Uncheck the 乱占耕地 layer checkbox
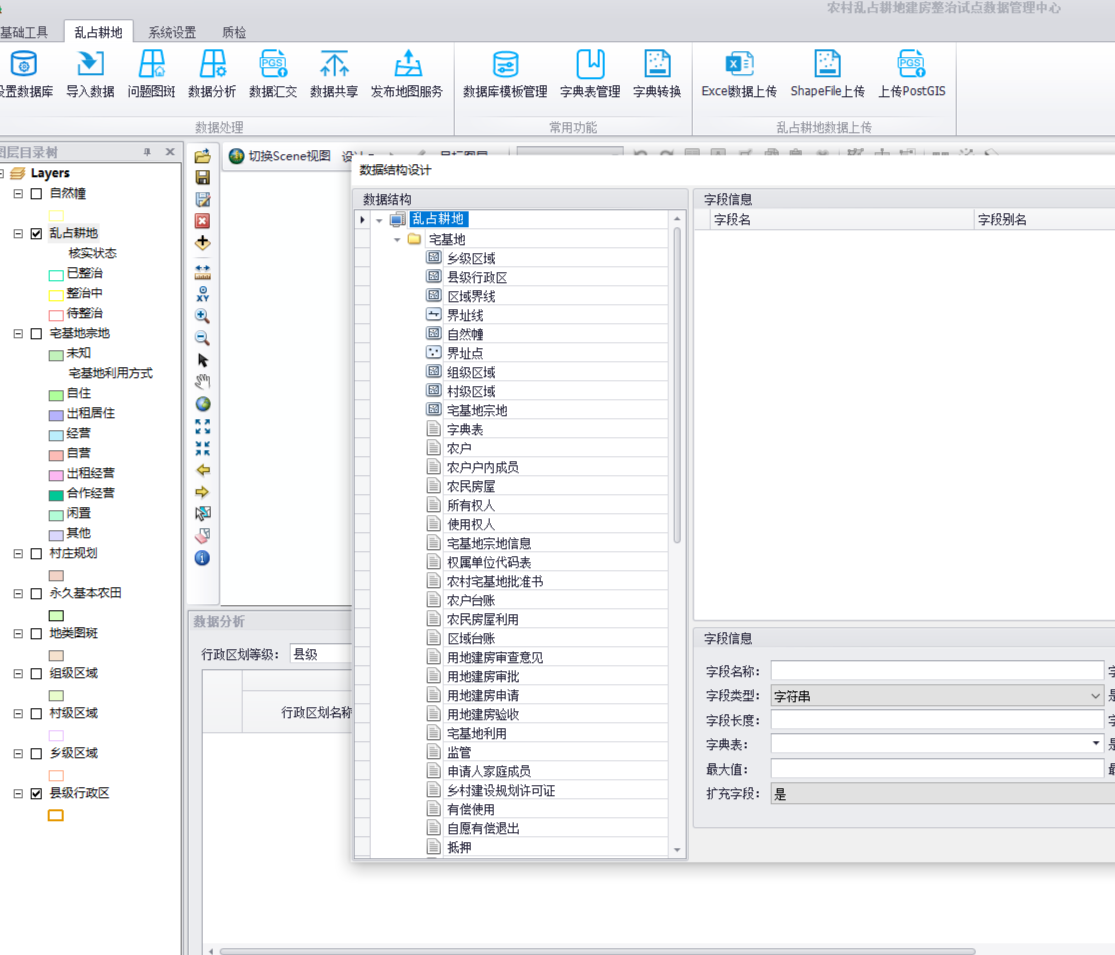Screen dimensions: 1115x955 36,233
